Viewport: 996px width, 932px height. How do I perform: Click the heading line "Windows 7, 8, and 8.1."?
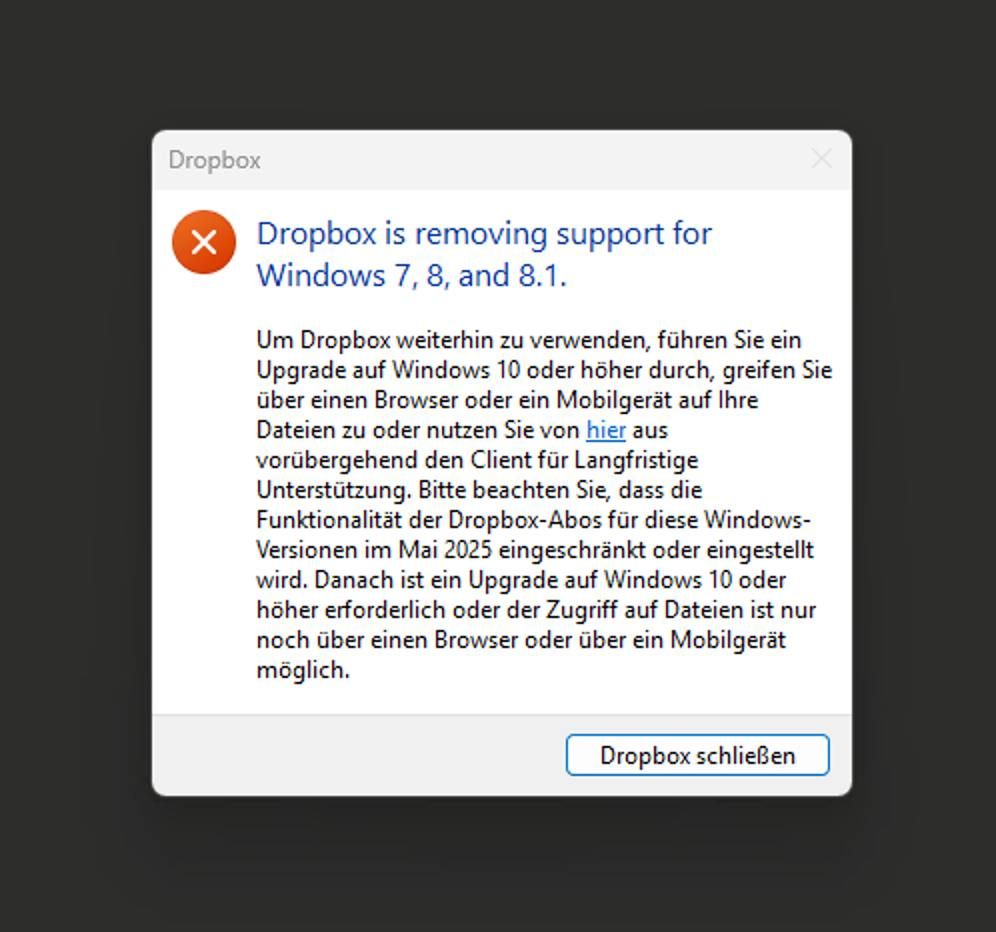pyautogui.click(x=411, y=276)
